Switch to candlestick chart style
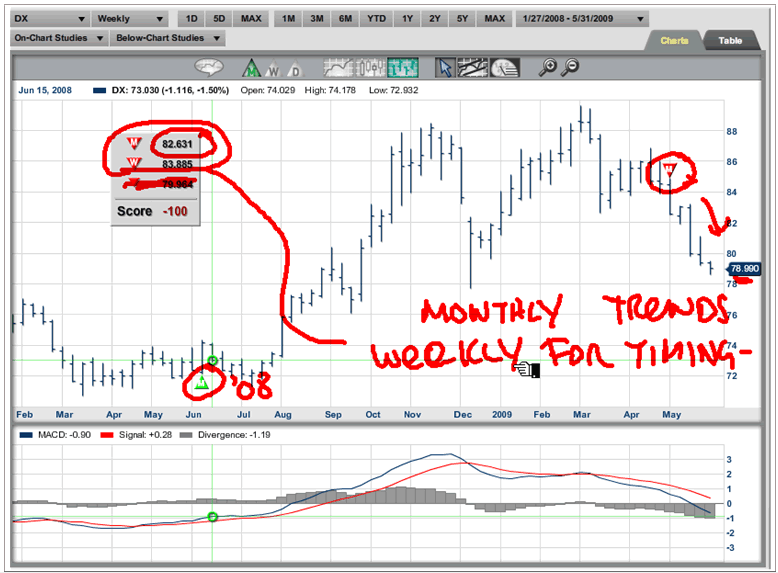Viewport: 778px width, 573px height. click(371, 68)
